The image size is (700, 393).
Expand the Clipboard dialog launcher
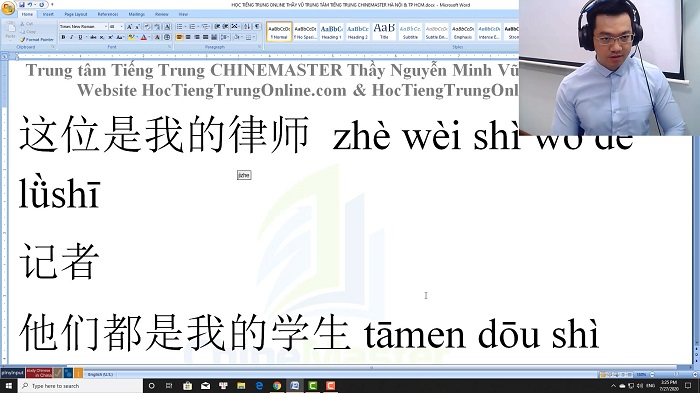53,46
